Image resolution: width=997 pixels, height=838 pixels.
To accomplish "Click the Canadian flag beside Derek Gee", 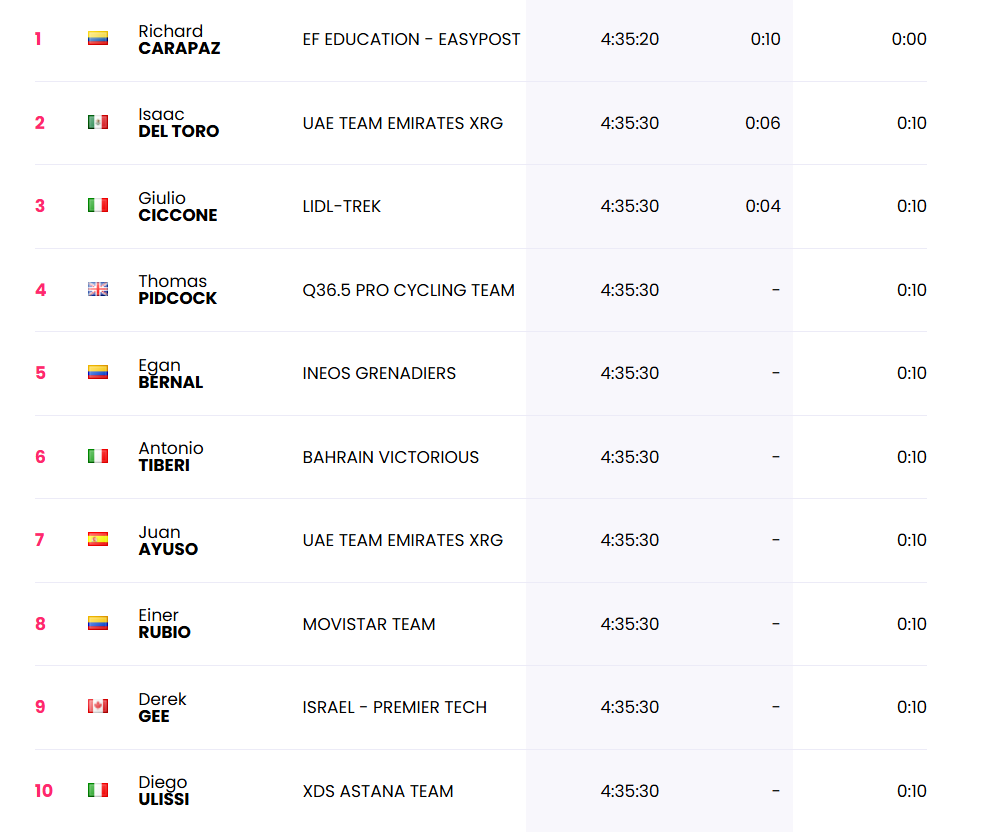I will 98,706.
